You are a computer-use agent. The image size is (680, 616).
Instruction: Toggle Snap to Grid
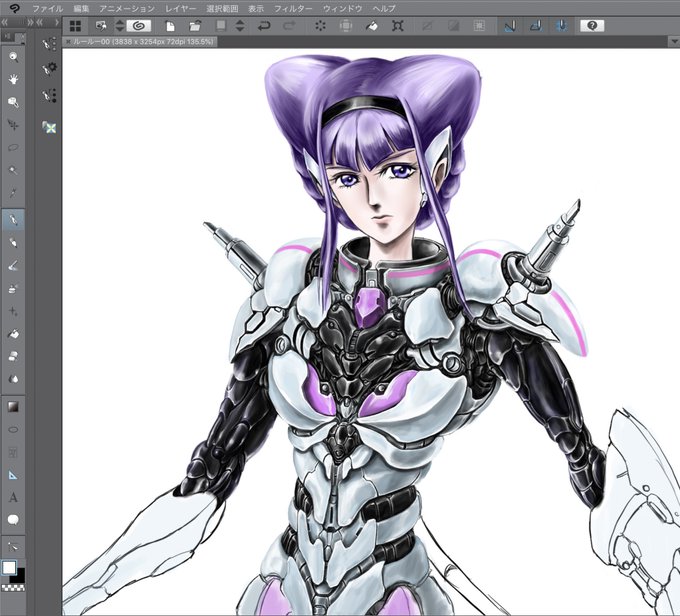(x=561, y=26)
